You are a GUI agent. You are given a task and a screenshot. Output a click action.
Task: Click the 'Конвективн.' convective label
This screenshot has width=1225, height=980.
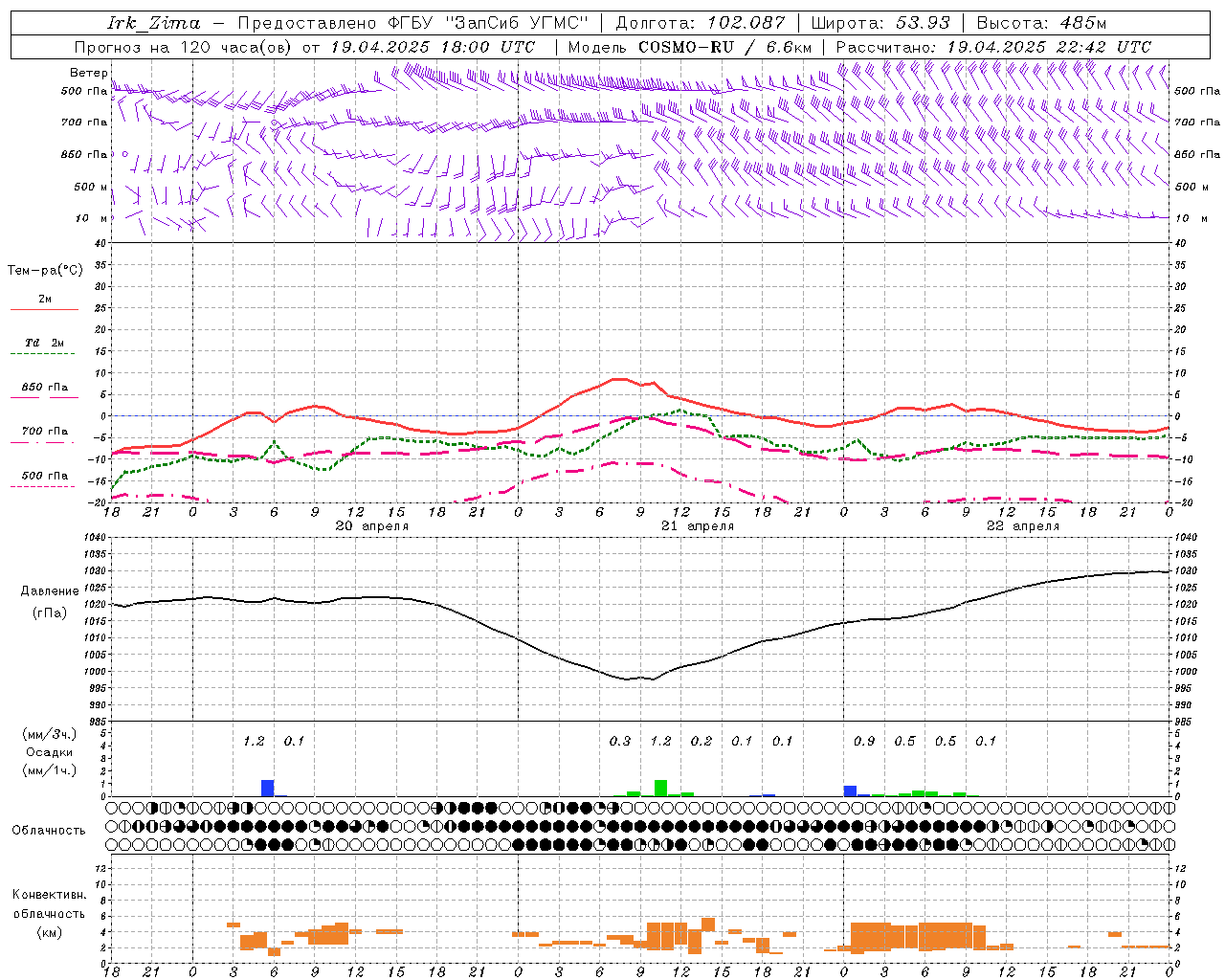[x=50, y=895]
